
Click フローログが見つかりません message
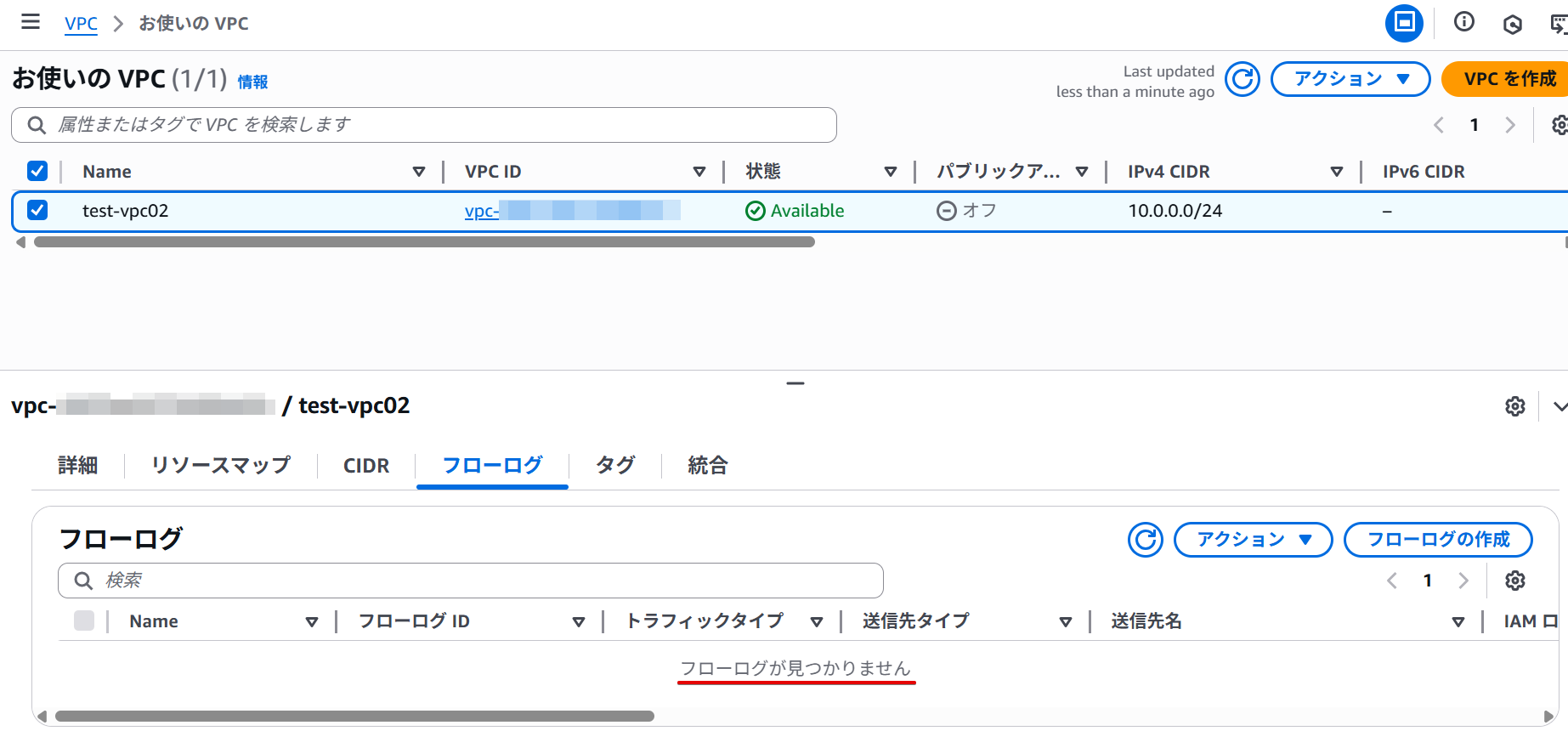pyautogui.click(x=795, y=669)
